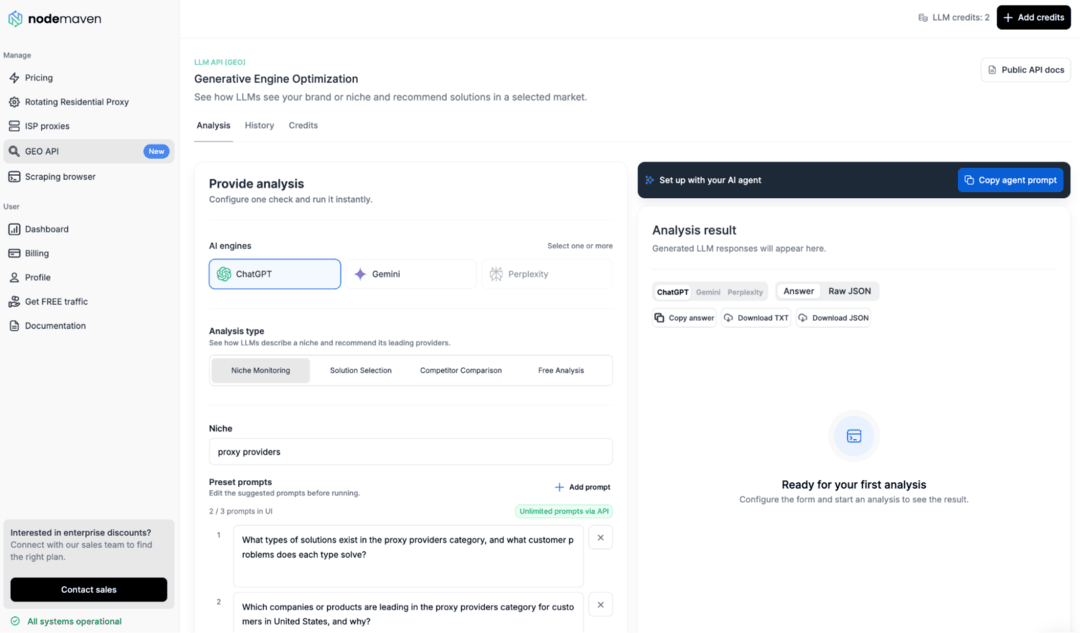Click the Get FREE traffic icon
This screenshot has height=633, width=1080.
14,302
